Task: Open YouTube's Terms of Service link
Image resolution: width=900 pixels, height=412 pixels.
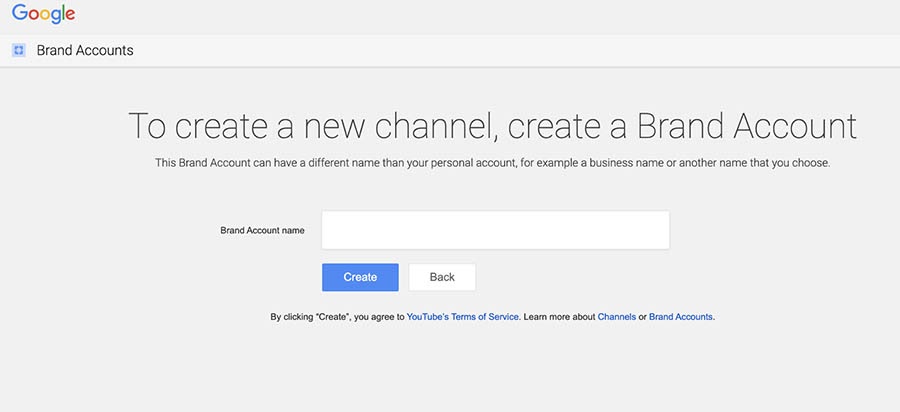Action: (463, 317)
